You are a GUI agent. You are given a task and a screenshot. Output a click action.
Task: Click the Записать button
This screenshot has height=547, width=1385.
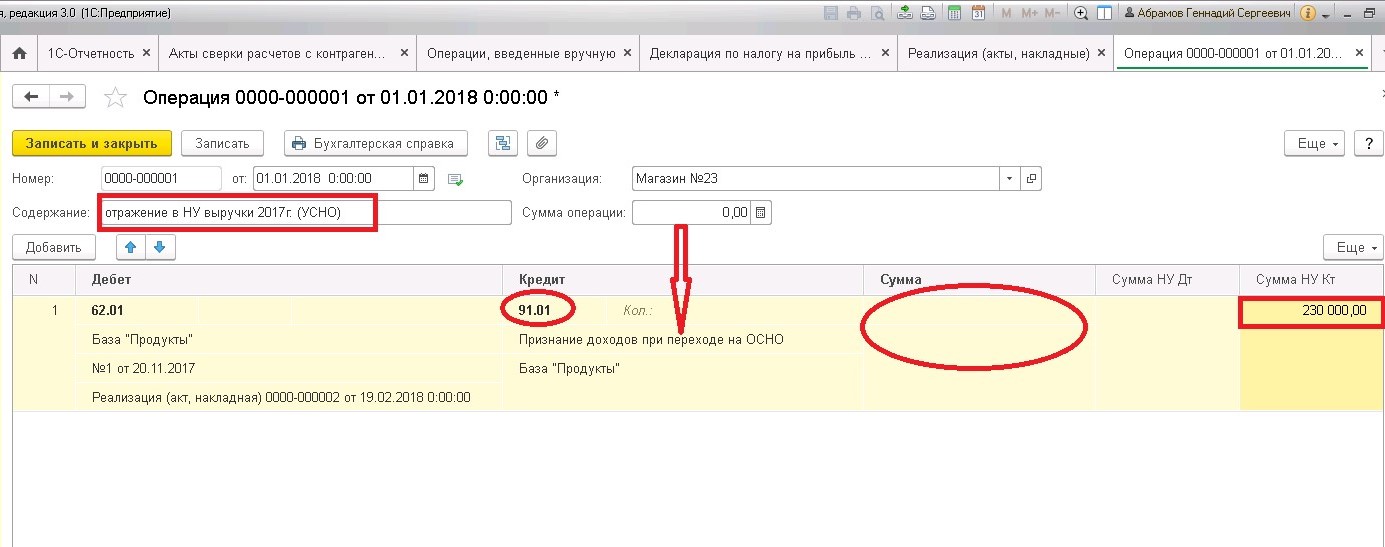point(222,143)
